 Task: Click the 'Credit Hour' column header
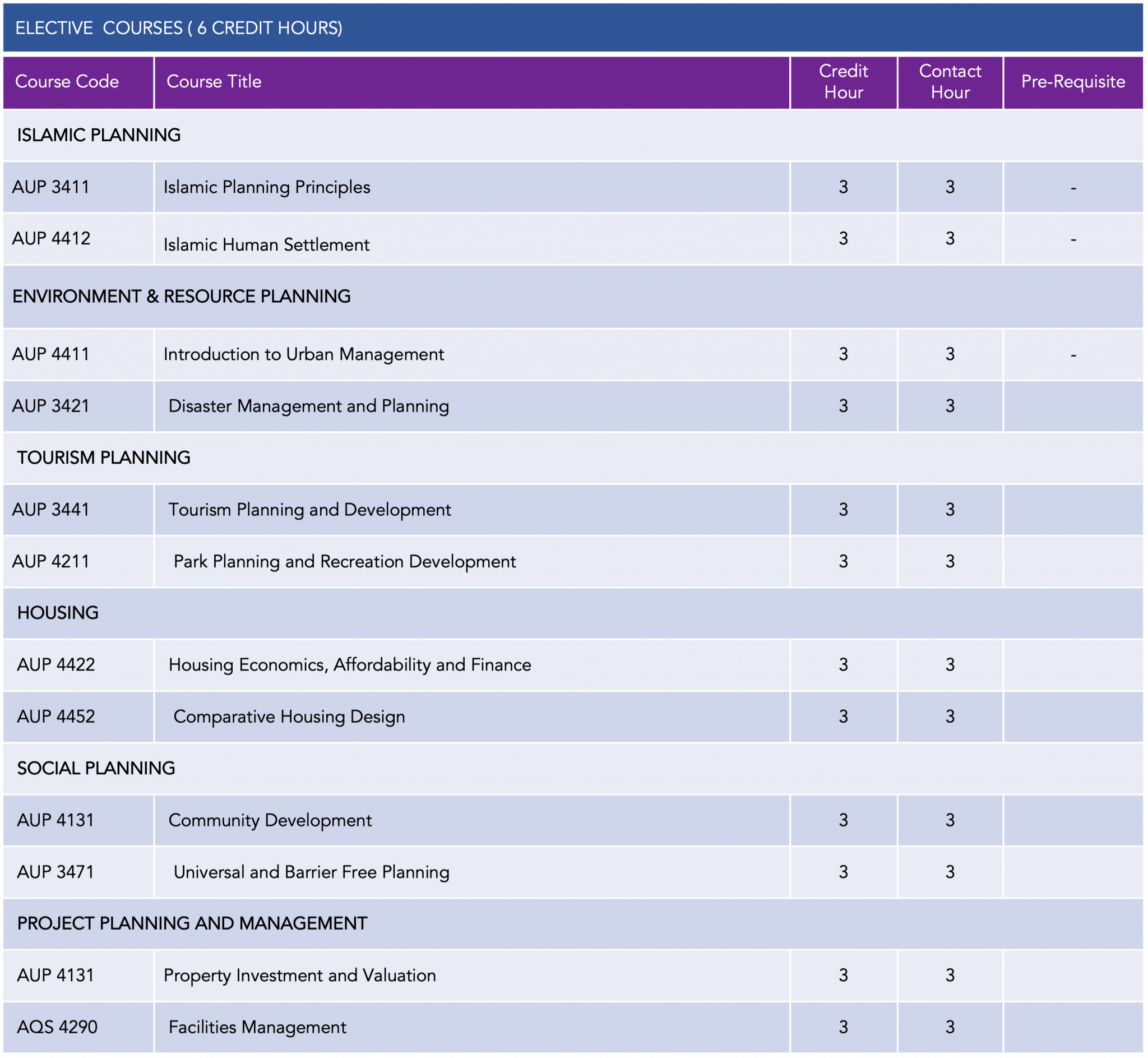point(843,81)
